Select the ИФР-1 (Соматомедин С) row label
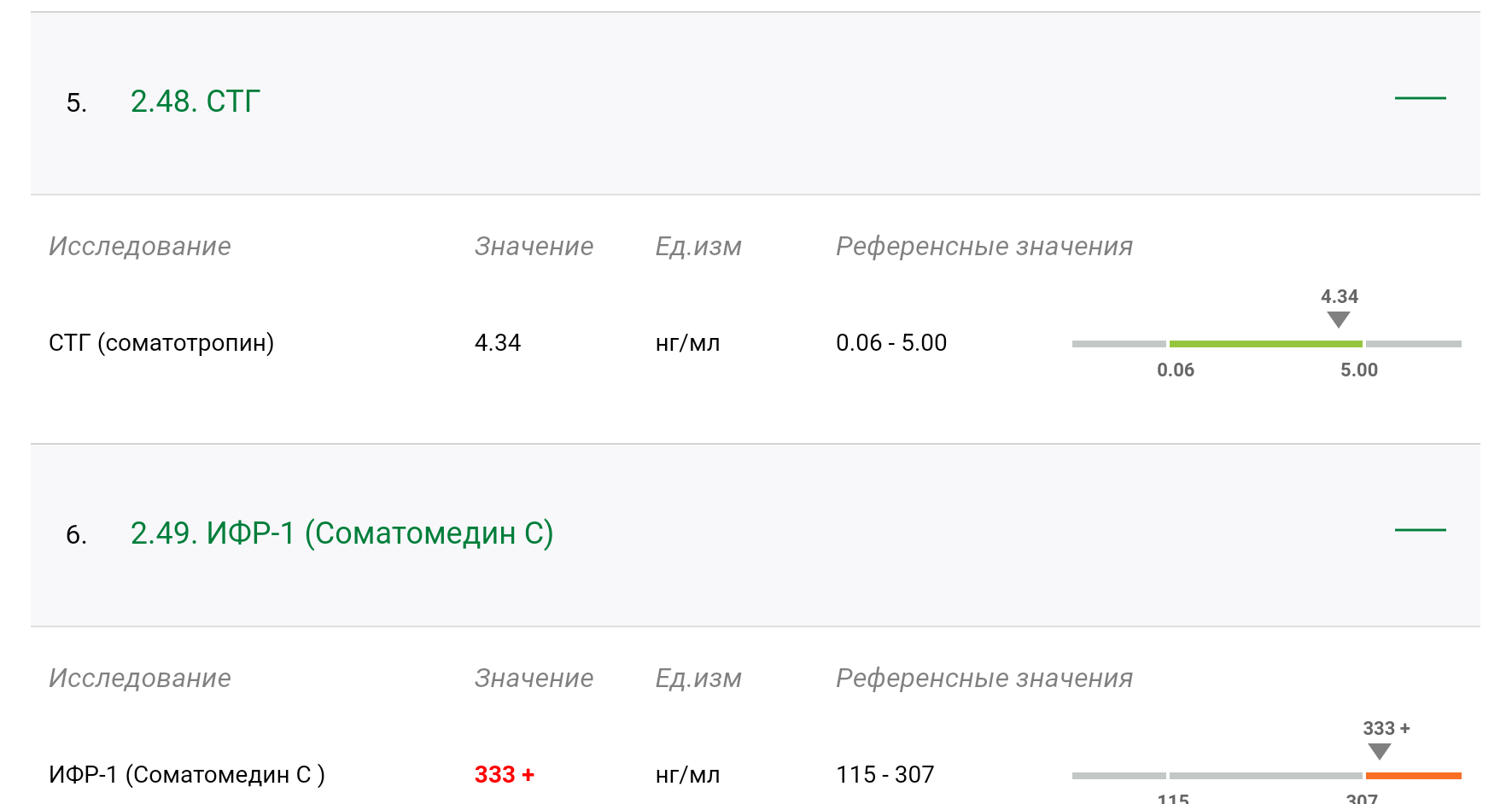Image resolution: width=1512 pixels, height=804 pixels. click(x=186, y=774)
